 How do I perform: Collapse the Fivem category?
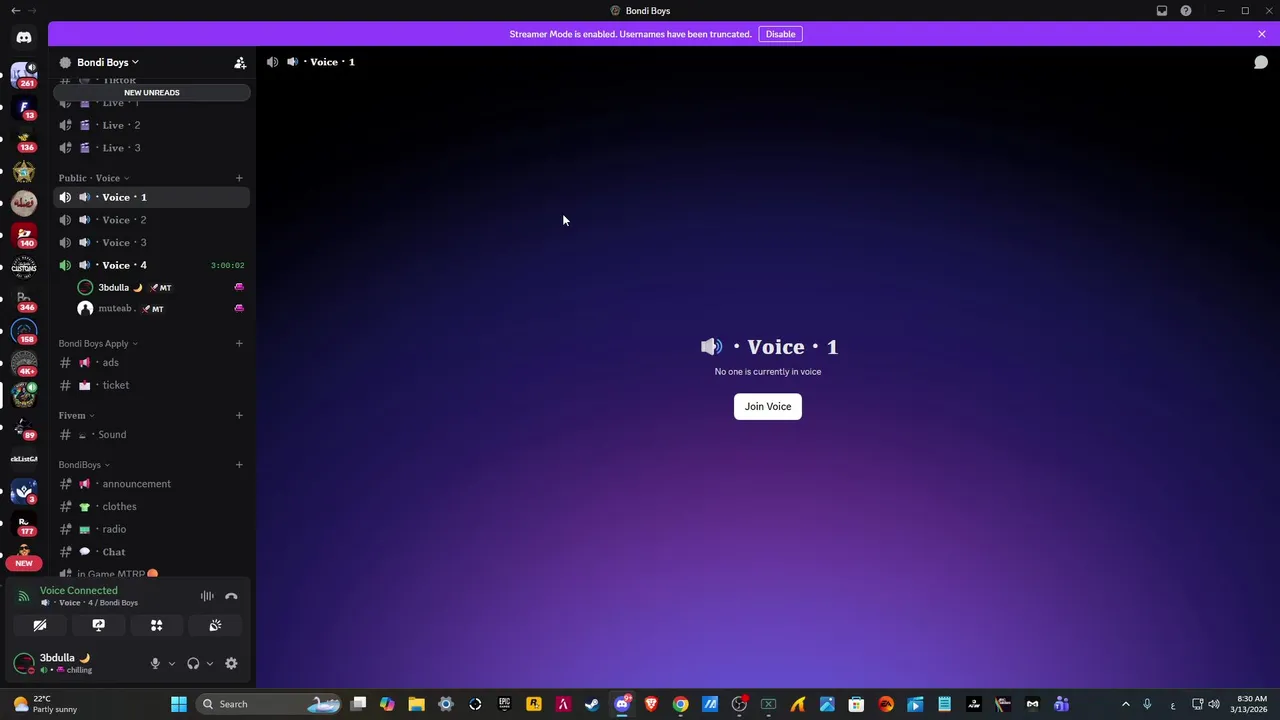76,415
